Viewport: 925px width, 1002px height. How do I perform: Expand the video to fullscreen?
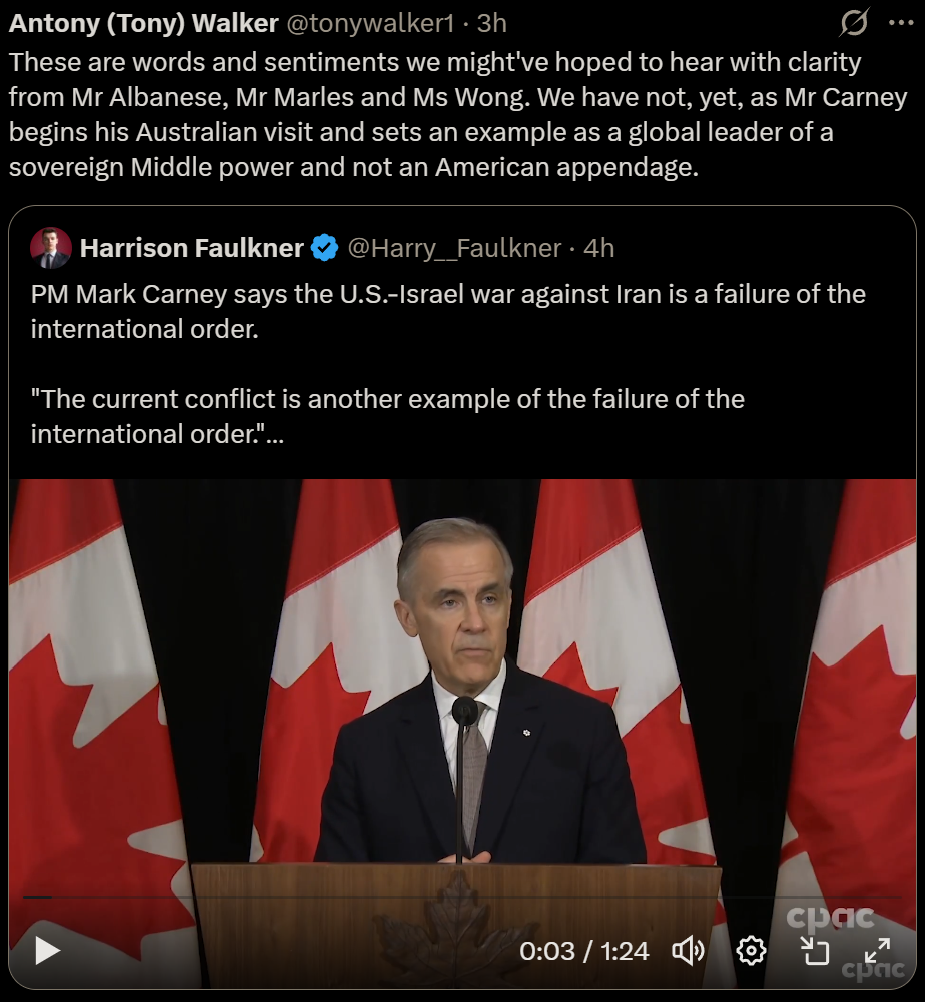coord(877,950)
